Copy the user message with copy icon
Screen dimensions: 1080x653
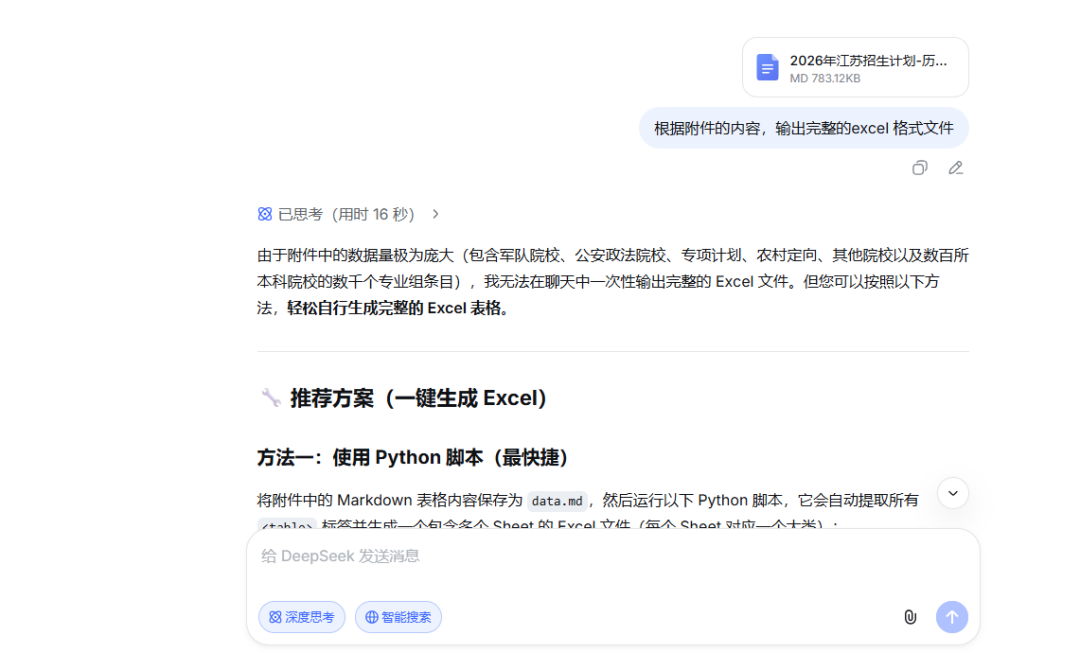(920, 168)
